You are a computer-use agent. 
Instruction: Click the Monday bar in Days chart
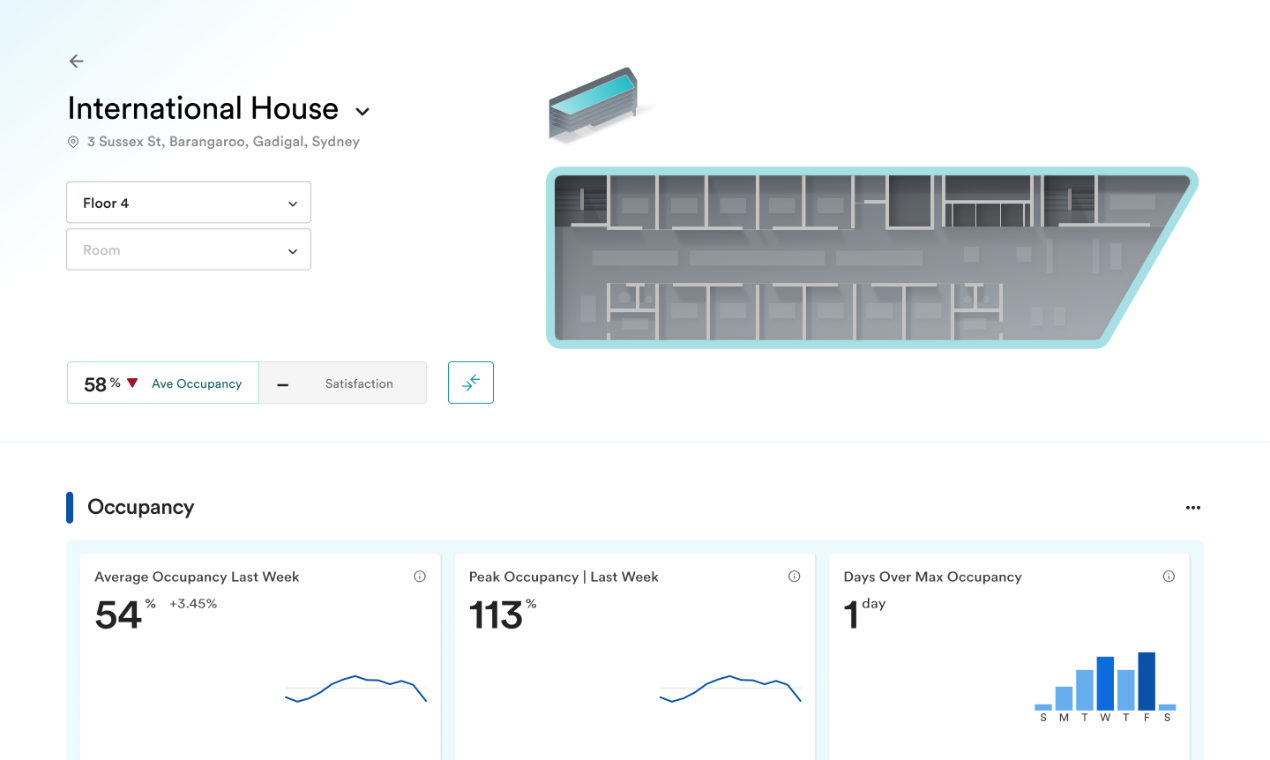pos(1064,698)
